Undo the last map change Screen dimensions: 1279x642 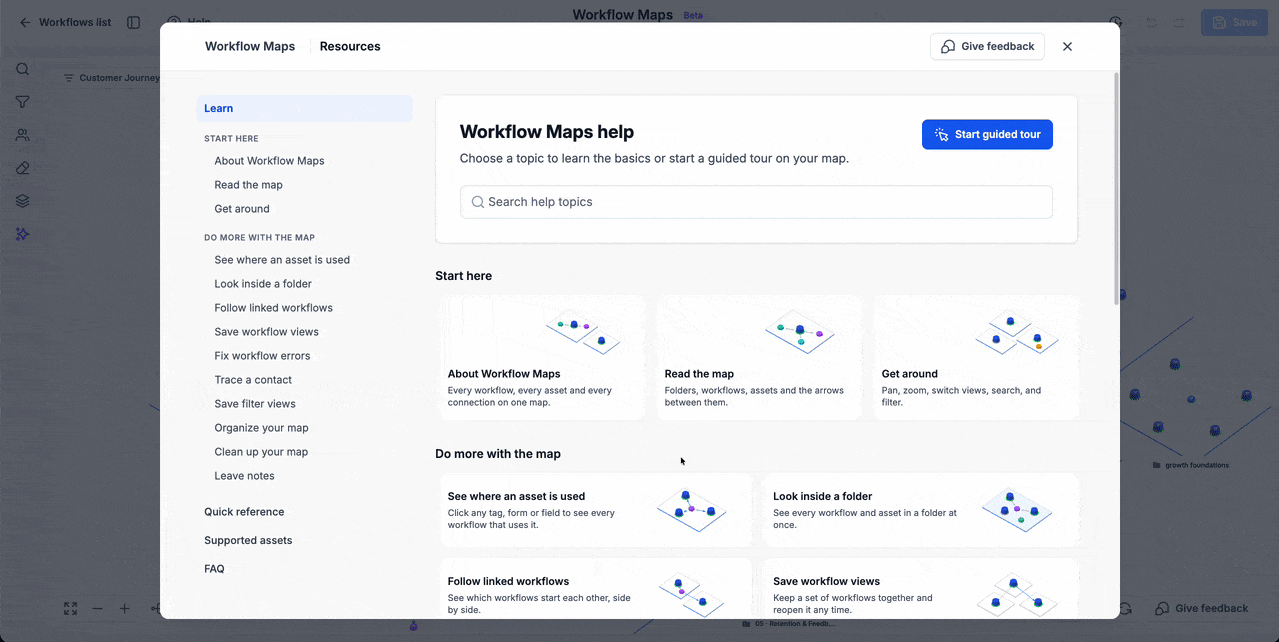click(1151, 22)
